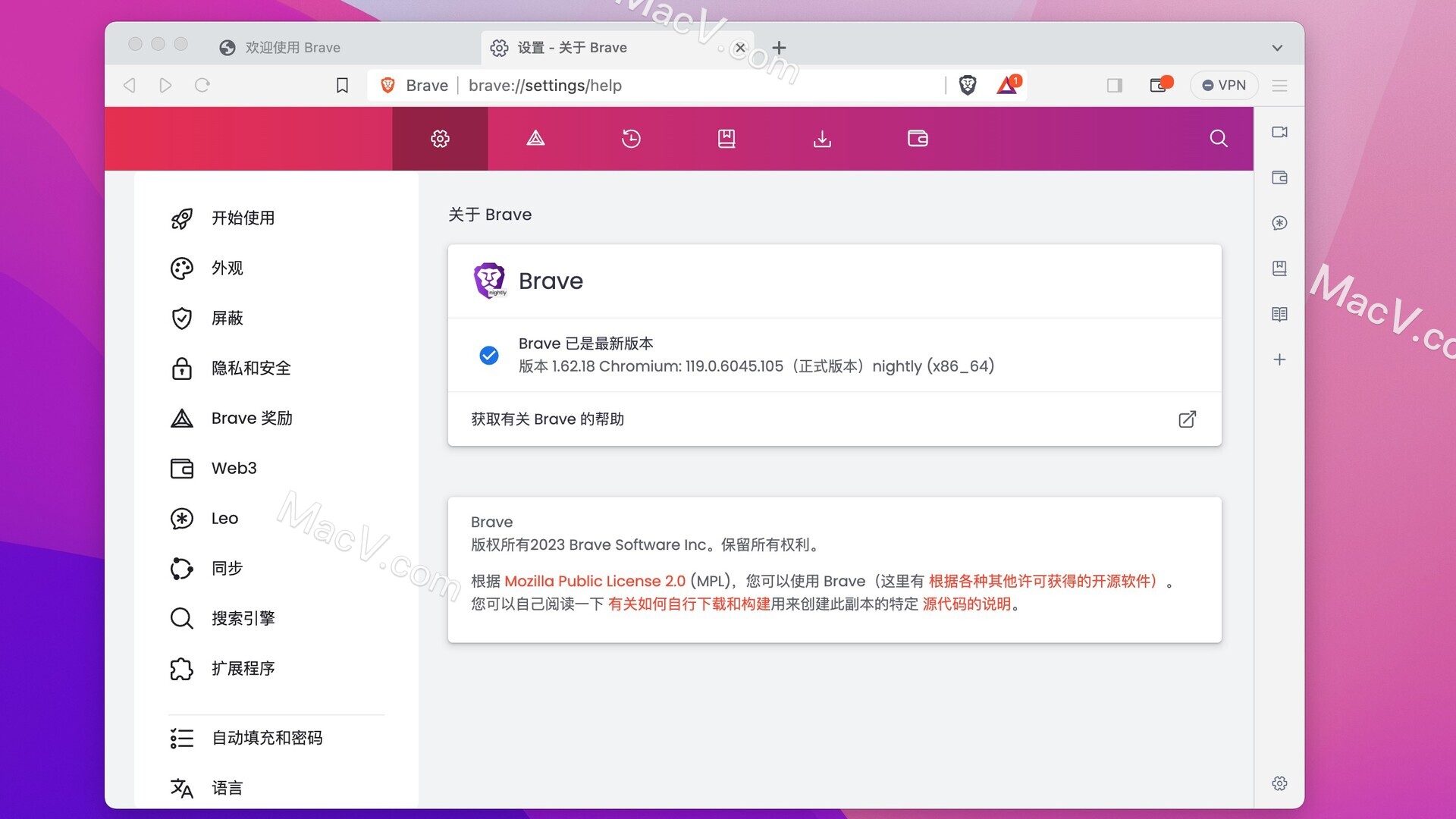Open Wallet icon in pink header
Image resolution: width=1456 pixels, height=819 pixels.
point(918,139)
